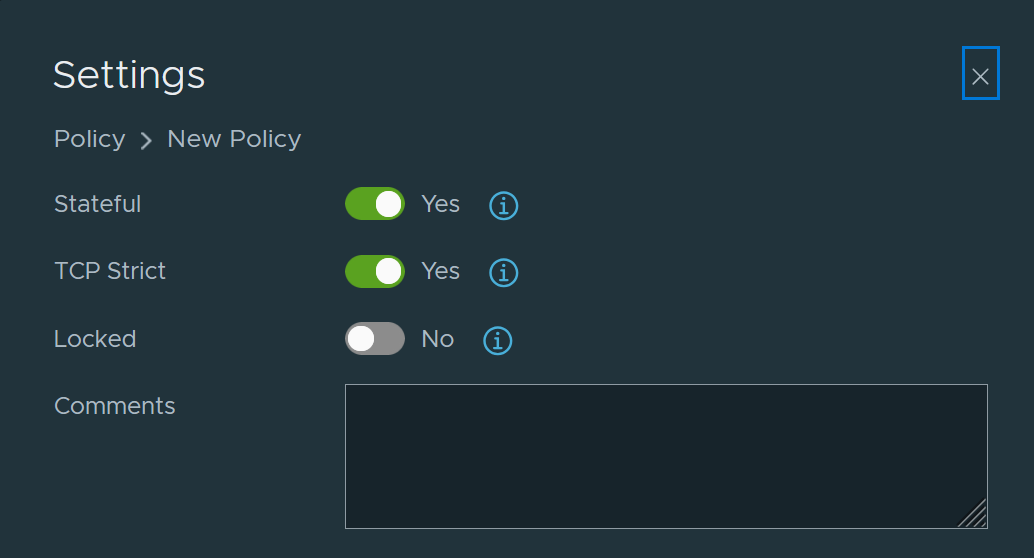
Task: Click the Comments field label
Action: point(115,406)
